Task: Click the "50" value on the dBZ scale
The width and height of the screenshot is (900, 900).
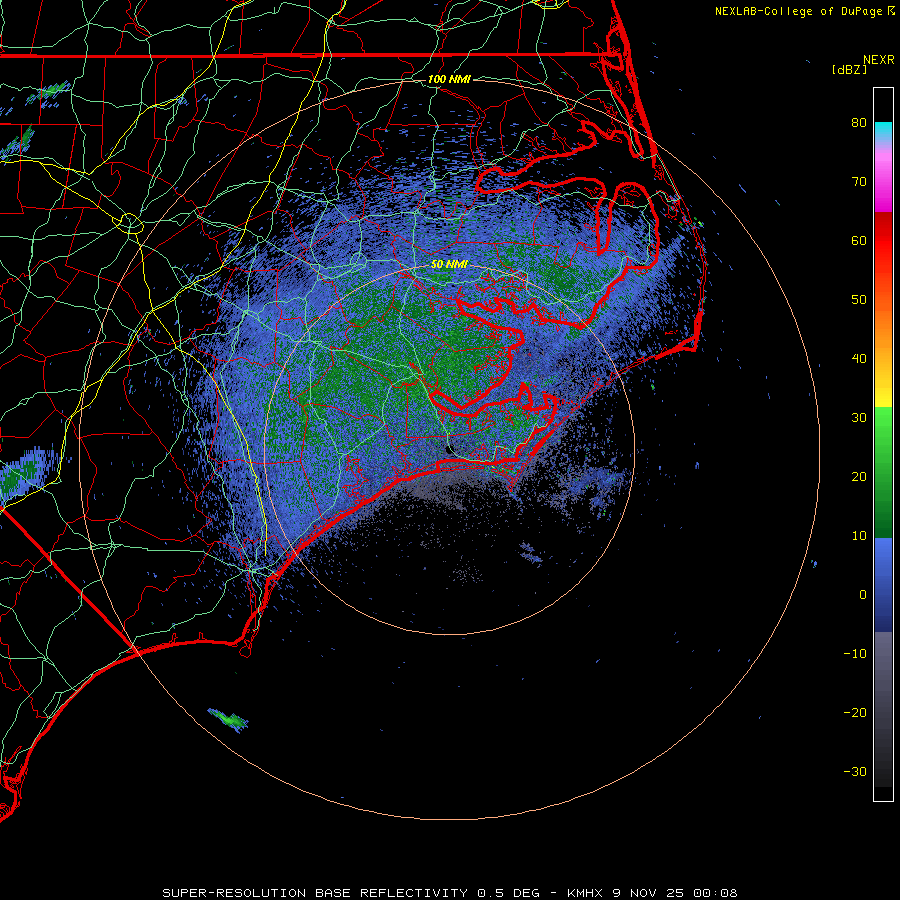Action: coord(859,300)
